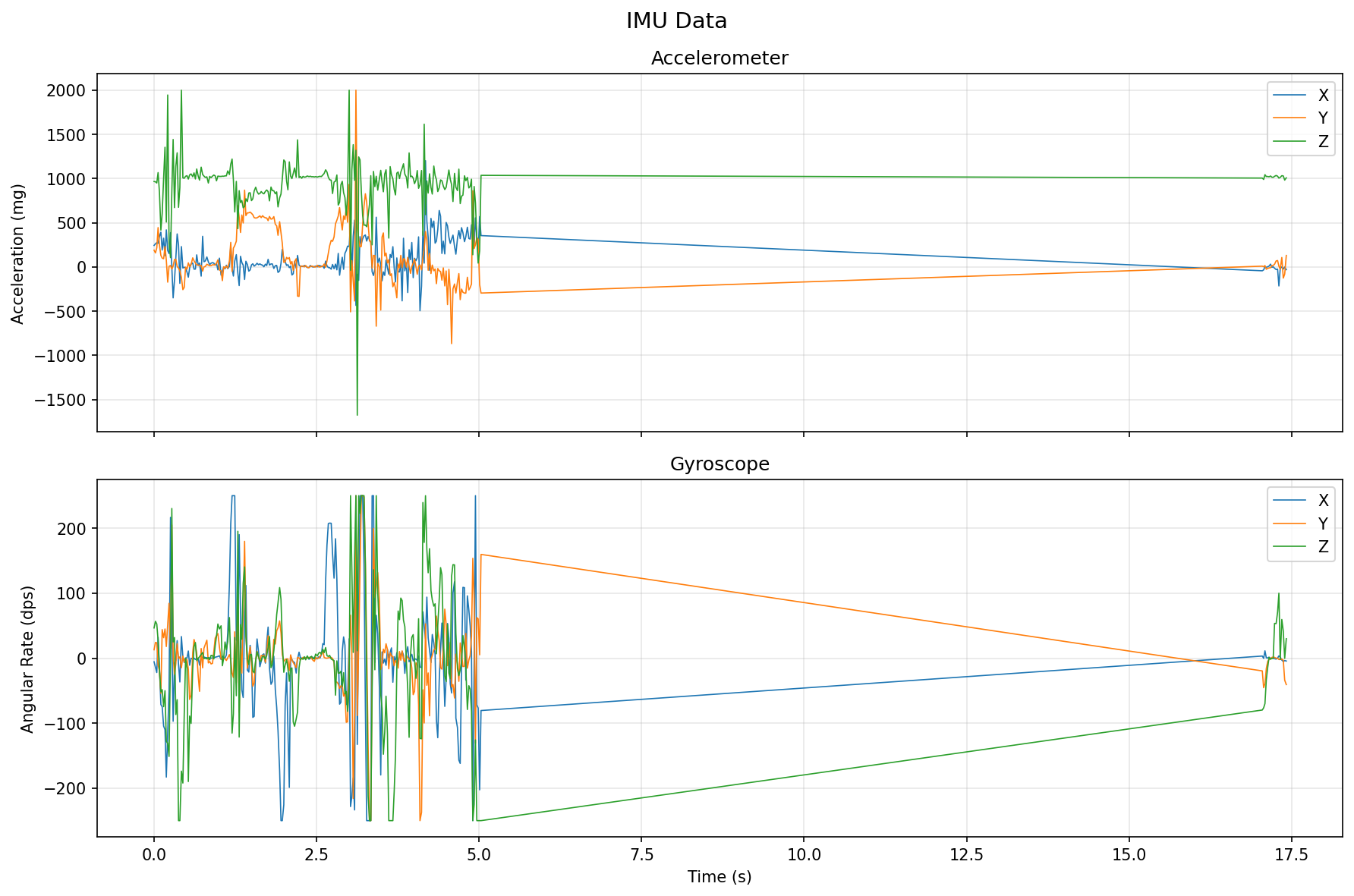
Task: Click the 10.0 tick label on time axis
Action: [804, 855]
